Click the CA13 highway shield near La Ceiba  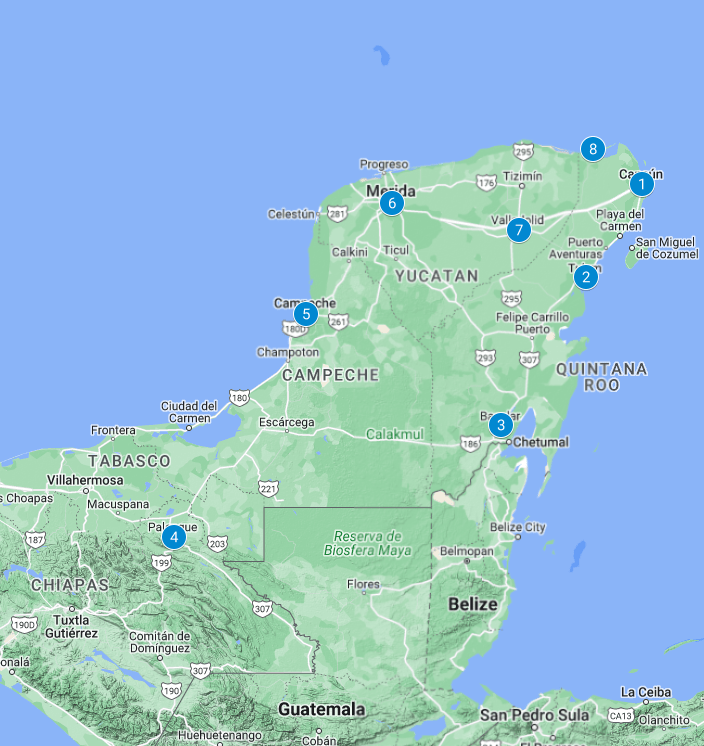621,716
